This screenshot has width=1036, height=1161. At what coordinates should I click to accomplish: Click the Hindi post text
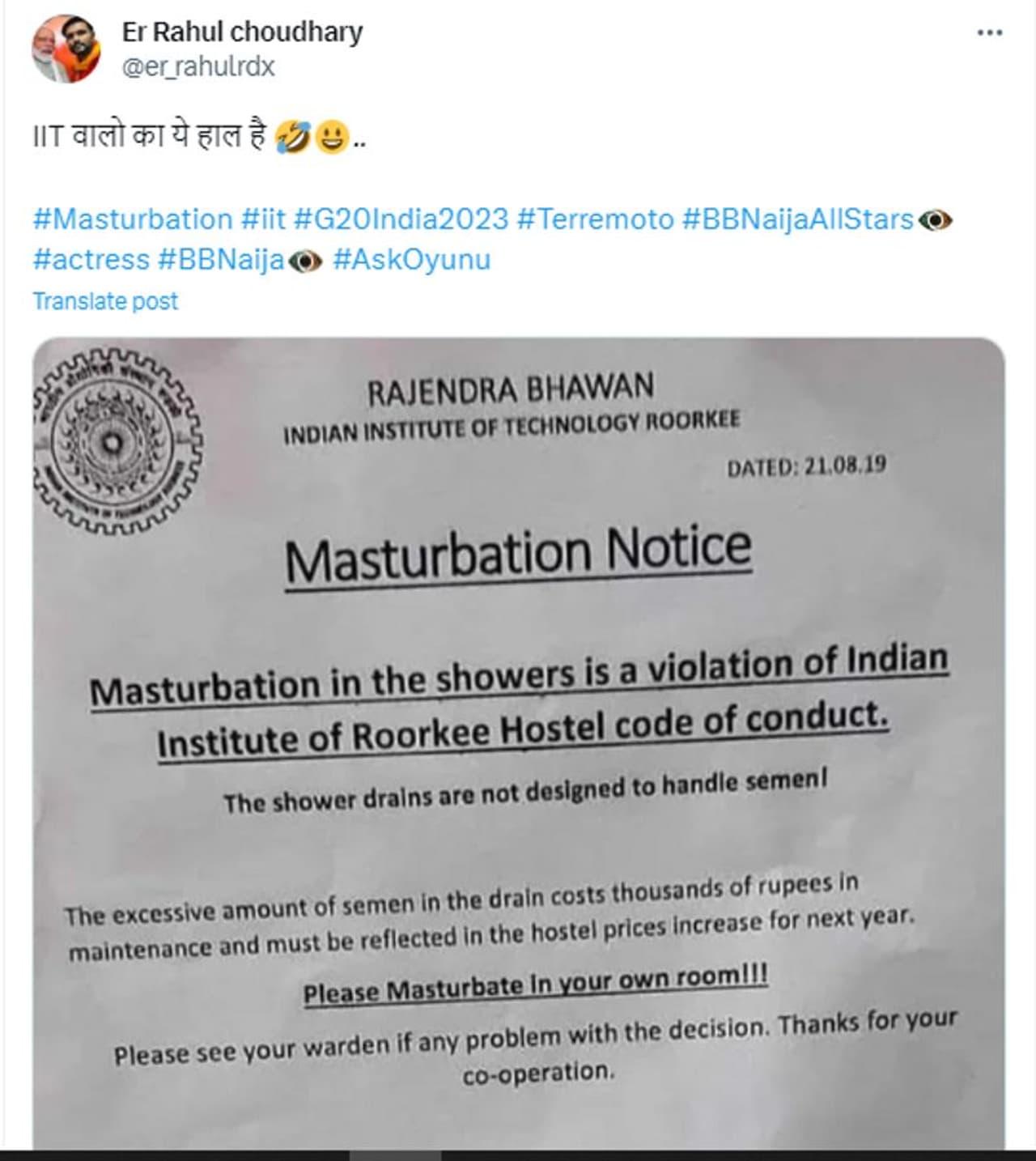pyautogui.click(x=150, y=136)
